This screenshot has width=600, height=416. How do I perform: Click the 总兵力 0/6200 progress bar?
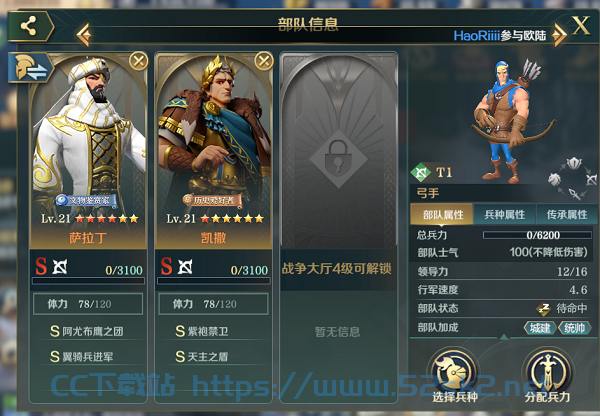537,235
